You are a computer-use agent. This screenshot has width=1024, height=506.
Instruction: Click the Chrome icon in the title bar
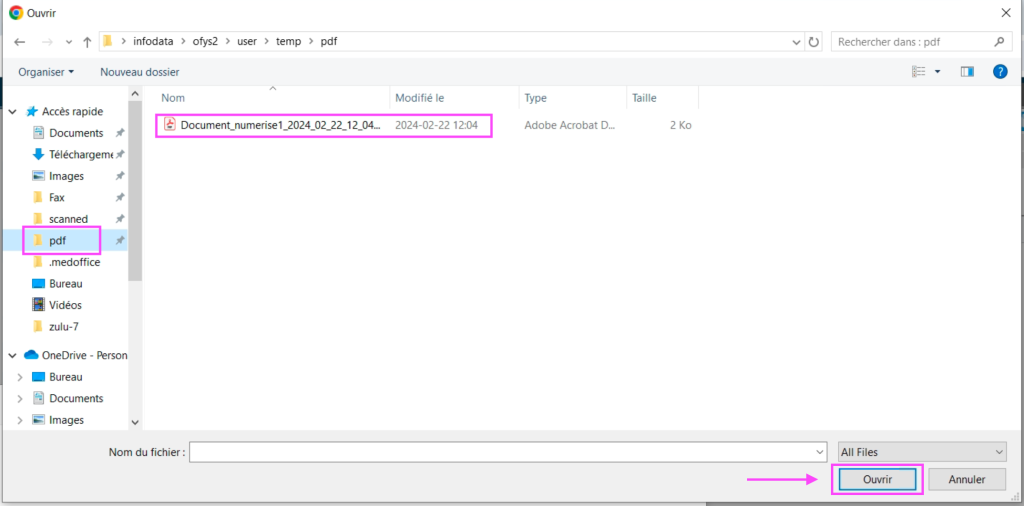pyautogui.click(x=16, y=12)
